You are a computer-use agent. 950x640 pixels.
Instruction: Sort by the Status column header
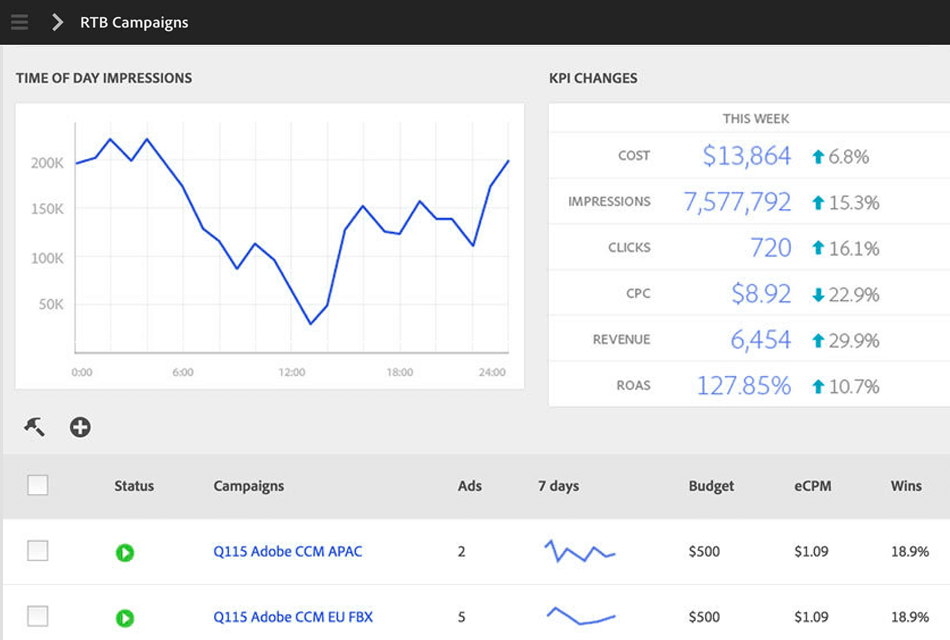tap(134, 486)
